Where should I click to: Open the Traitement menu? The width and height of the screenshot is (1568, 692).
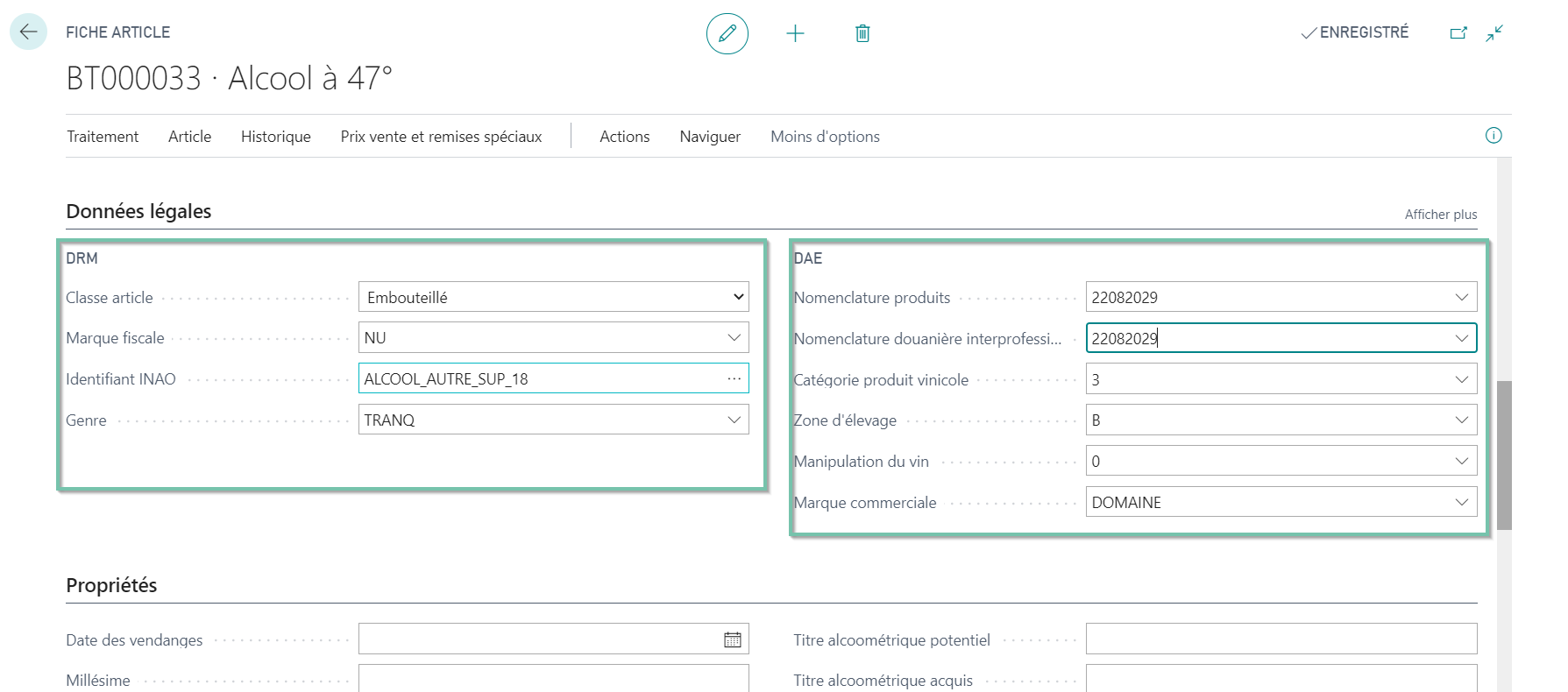[x=103, y=137]
